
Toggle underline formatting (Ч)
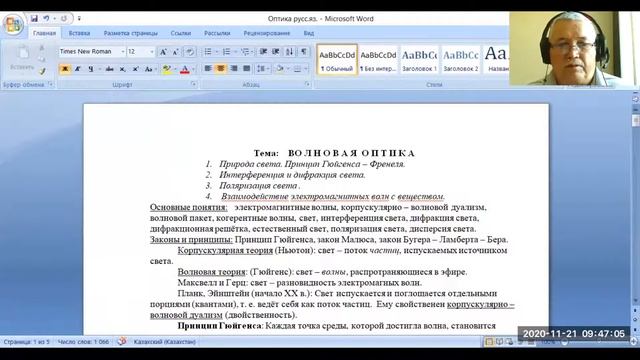coord(91,69)
